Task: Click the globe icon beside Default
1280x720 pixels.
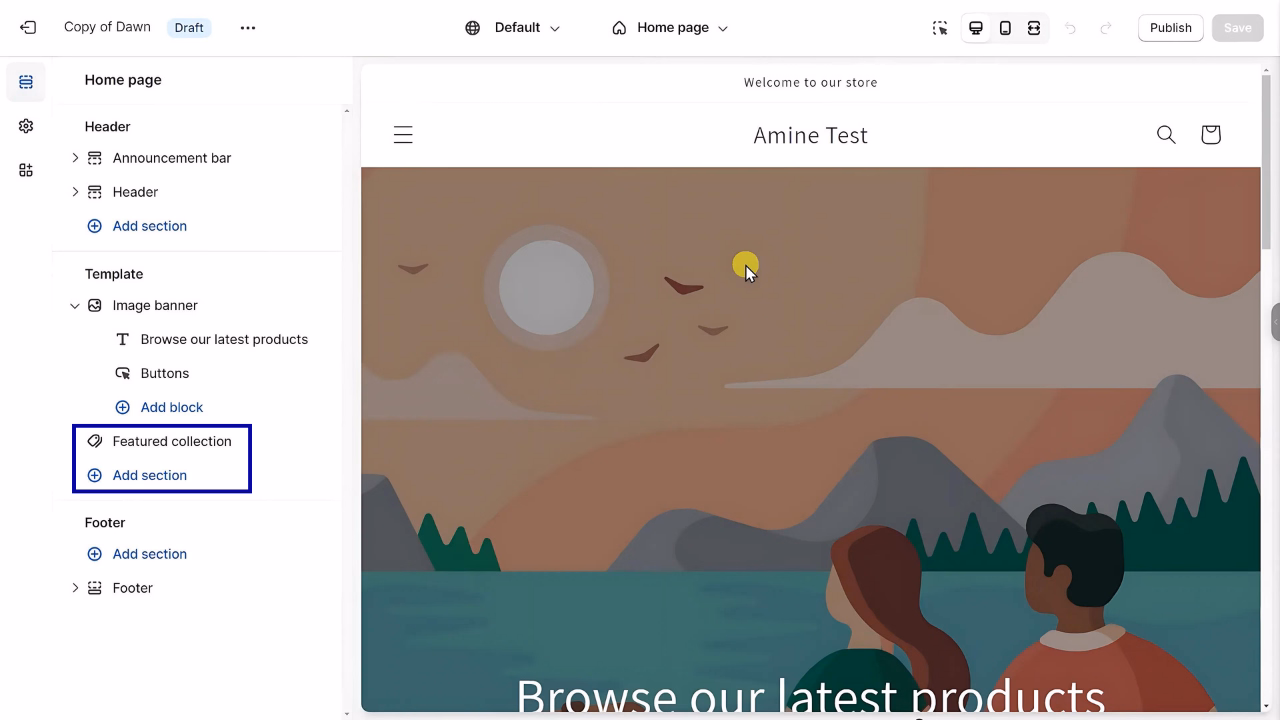Action: pos(473,28)
